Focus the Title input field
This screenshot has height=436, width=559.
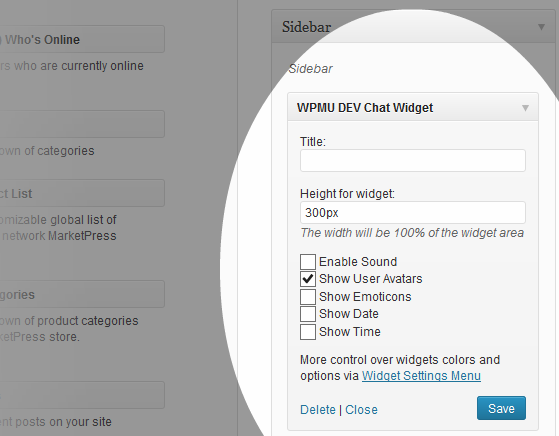click(x=413, y=160)
